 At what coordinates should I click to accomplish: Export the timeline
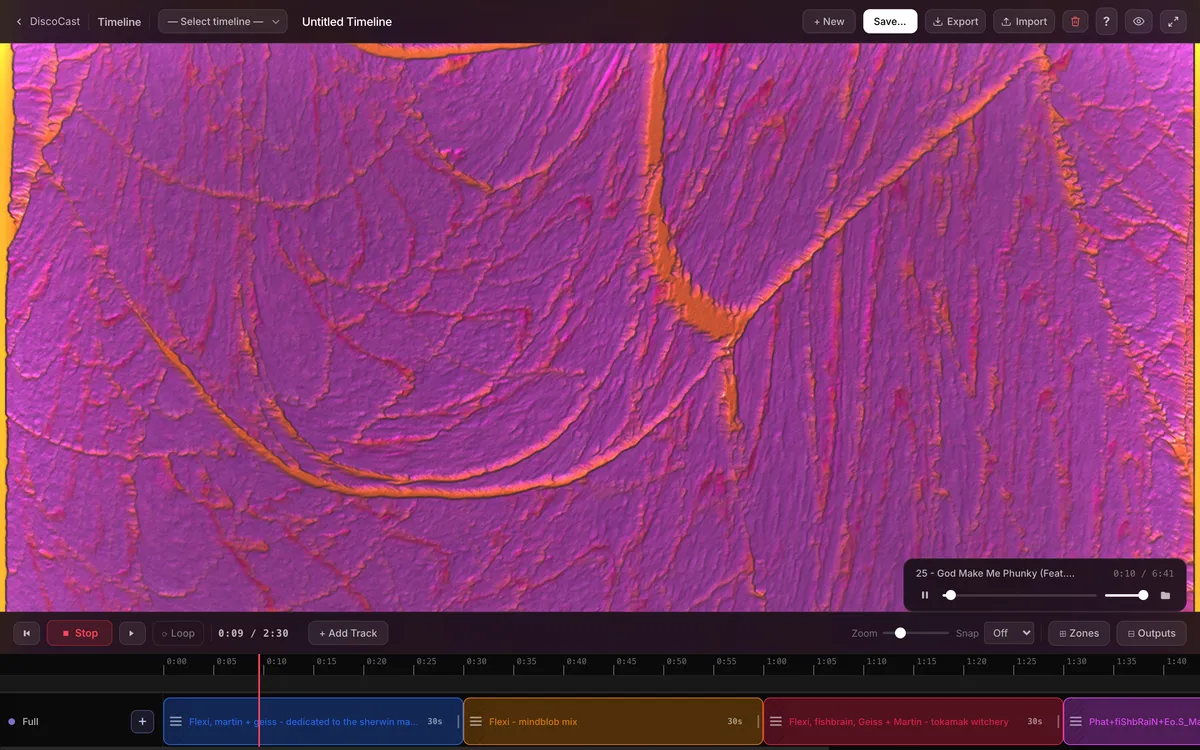coord(955,21)
